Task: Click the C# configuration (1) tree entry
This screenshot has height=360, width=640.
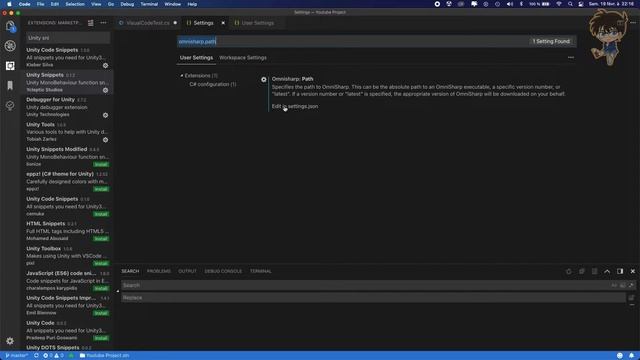Action: (213, 84)
